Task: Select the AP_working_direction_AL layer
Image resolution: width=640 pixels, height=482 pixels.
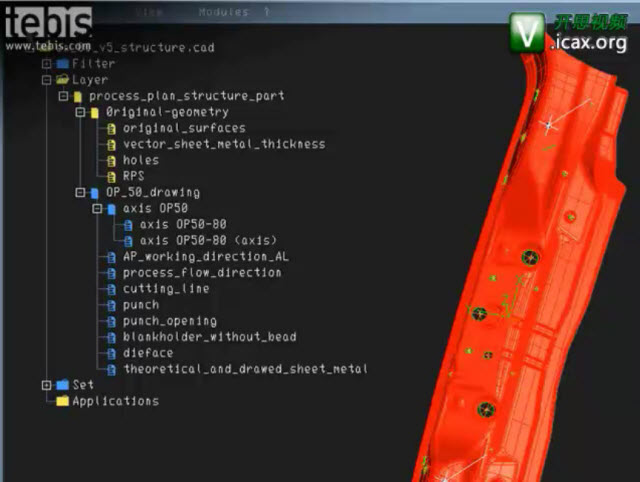Action: pos(206,256)
